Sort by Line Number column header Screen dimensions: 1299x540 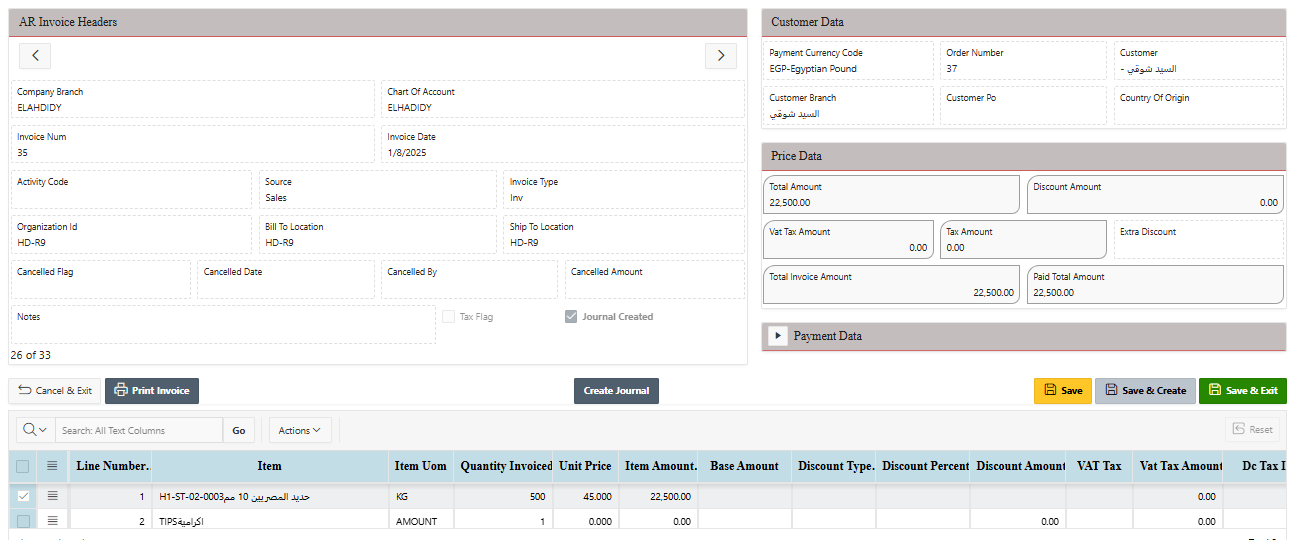point(113,466)
